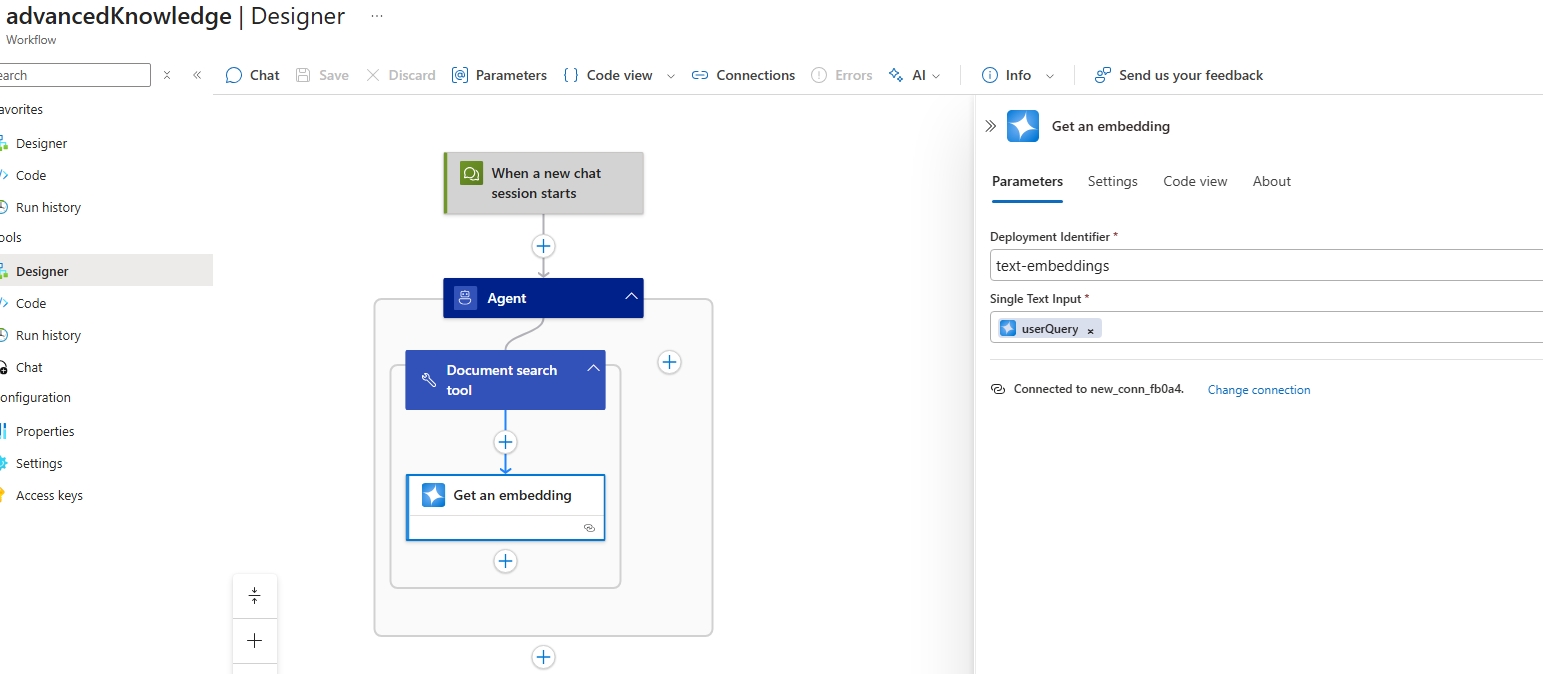Add action below Get an embedding
Viewport: 1543px width, 674px height.
(505, 561)
